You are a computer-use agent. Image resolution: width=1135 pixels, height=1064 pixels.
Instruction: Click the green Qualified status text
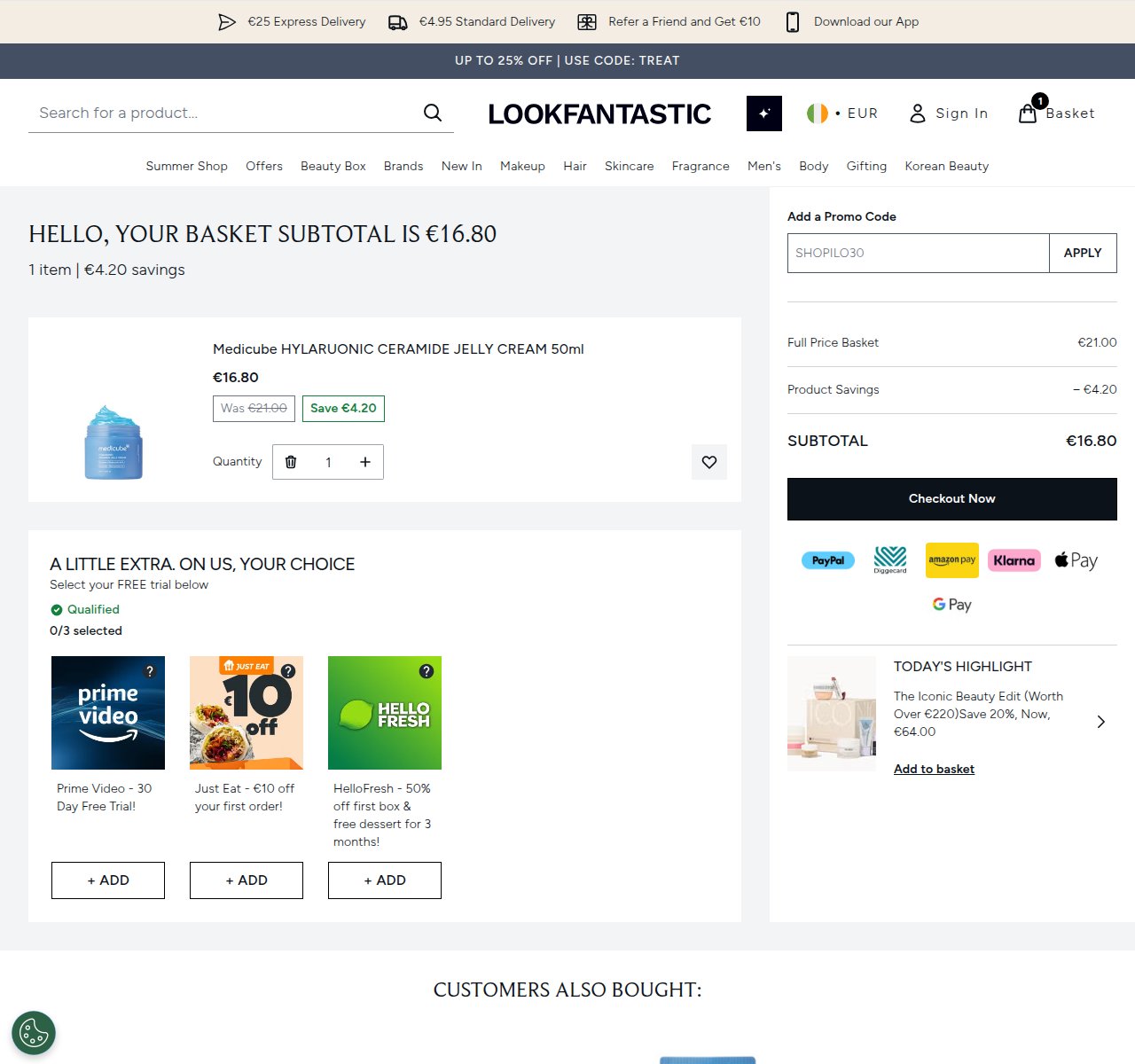point(93,609)
